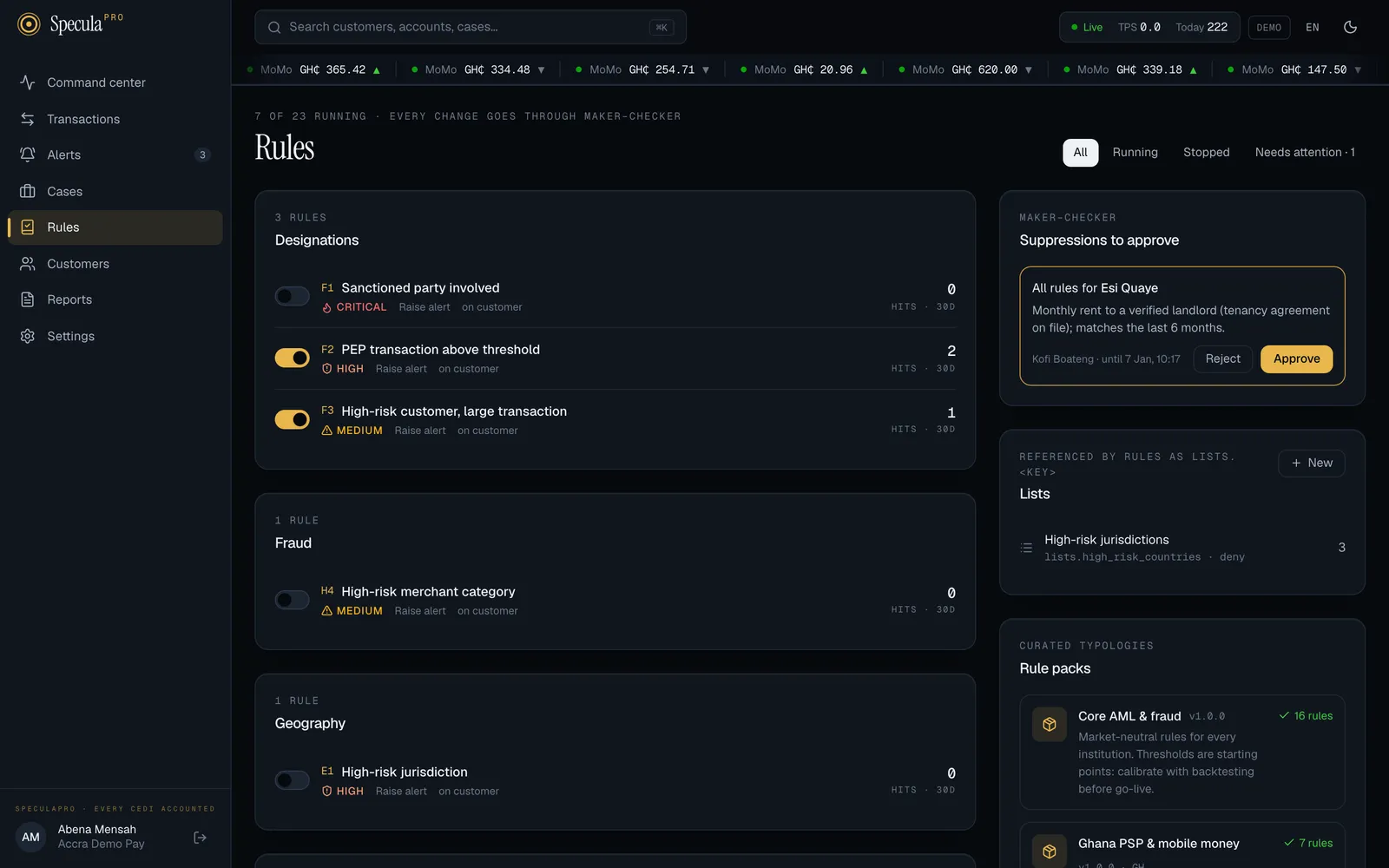Enable the Sanctioned party involved rule
The height and width of the screenshot is (868, 1389).
tap(292, 296)
